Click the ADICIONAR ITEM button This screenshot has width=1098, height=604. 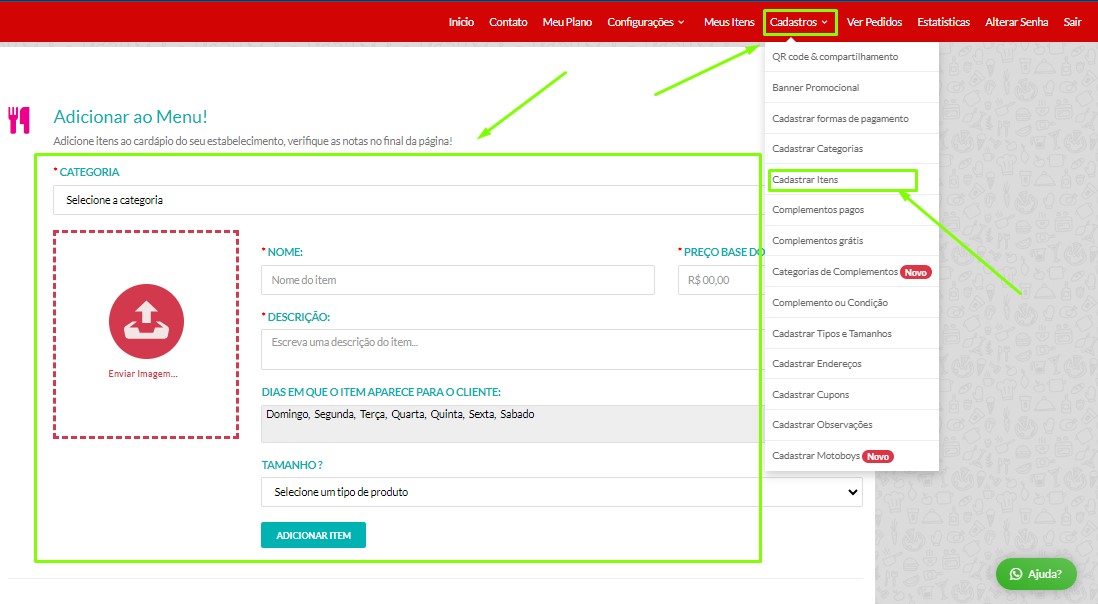tap(313, 535)
